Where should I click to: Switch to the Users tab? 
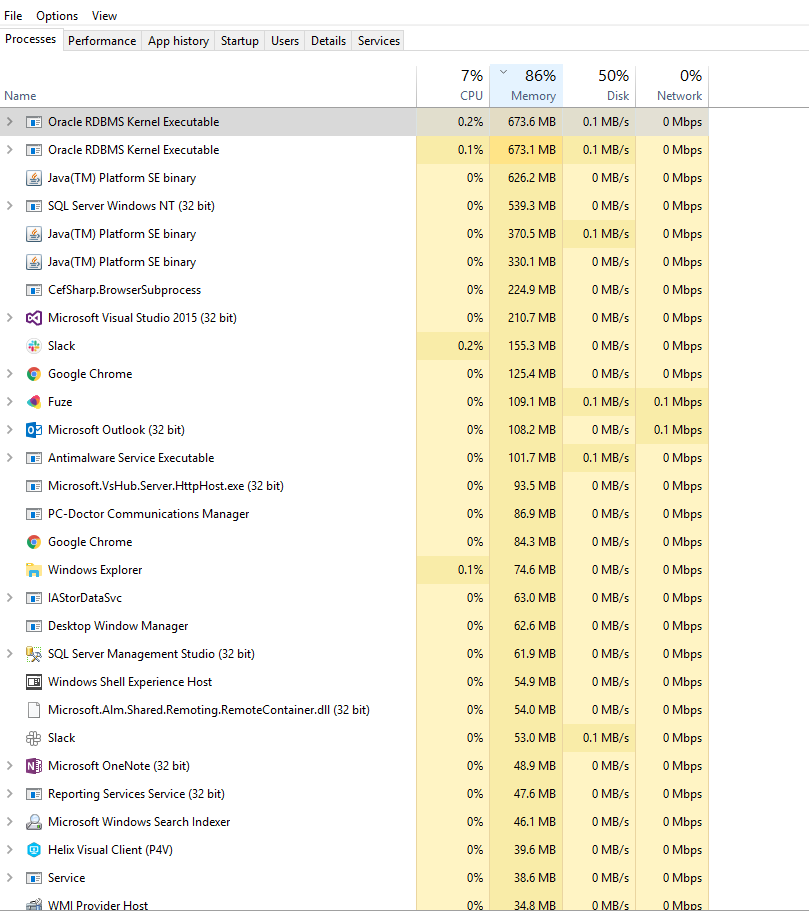(x=285, y=41)
